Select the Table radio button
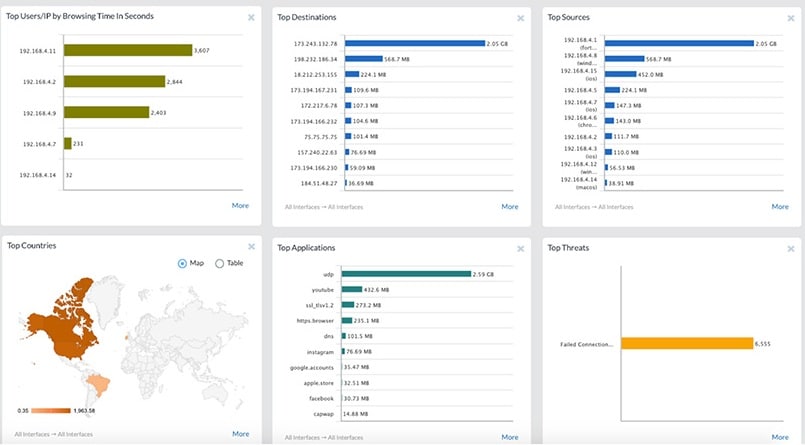Image resolution: width=805 pixels, height=445 pixels. (x=220, y=263)
